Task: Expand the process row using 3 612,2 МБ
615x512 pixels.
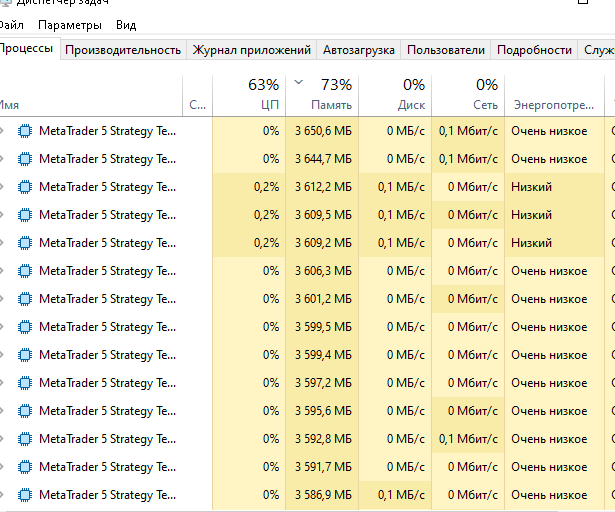Action: (x=2, y=187)
